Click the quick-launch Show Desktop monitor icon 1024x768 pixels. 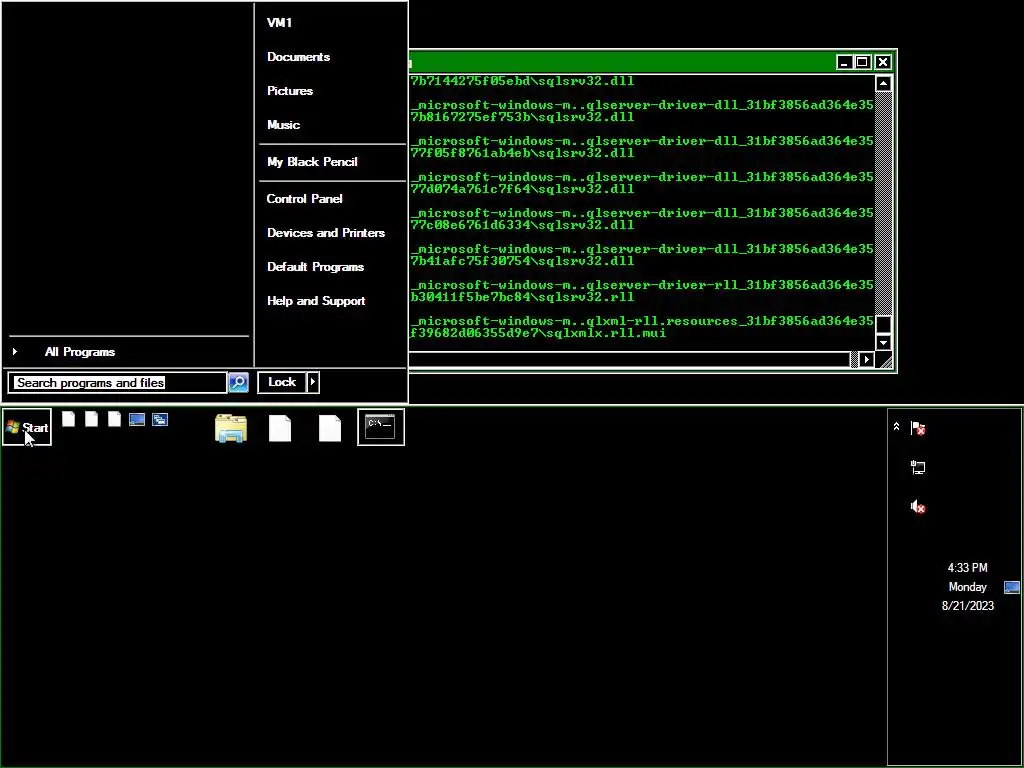click(136, 419)
